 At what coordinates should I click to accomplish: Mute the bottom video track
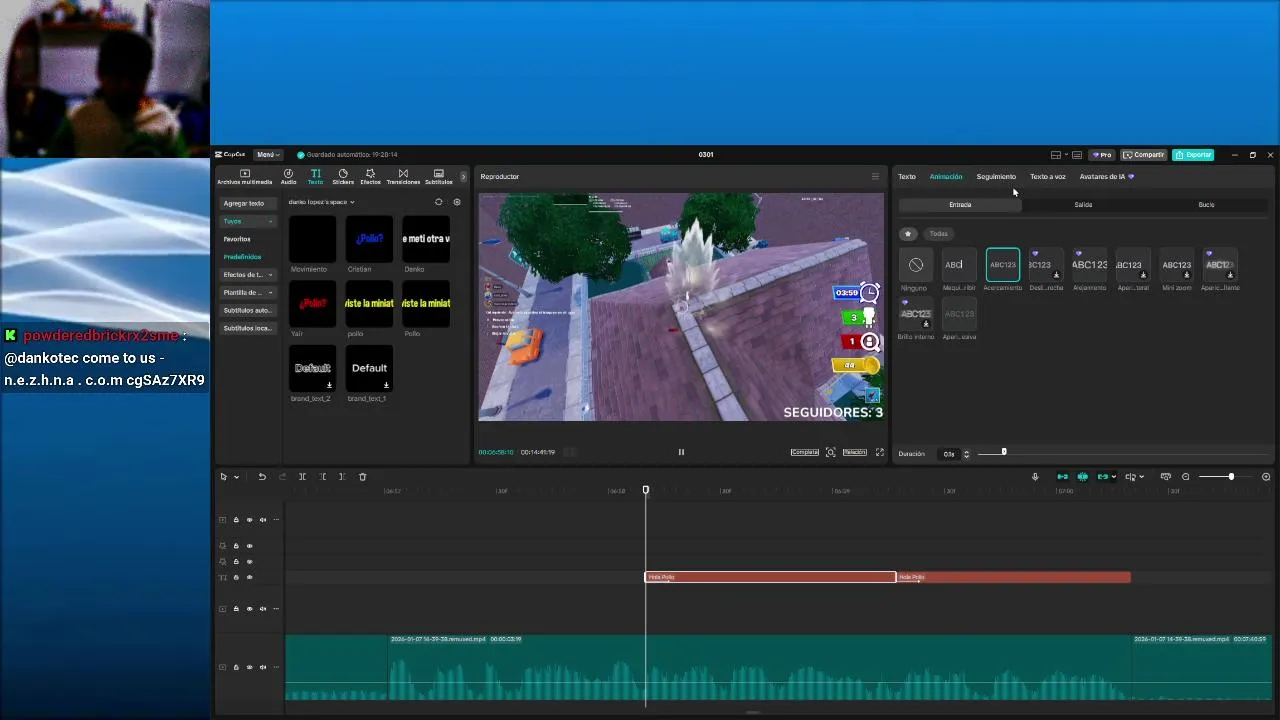tap(263, 667)
